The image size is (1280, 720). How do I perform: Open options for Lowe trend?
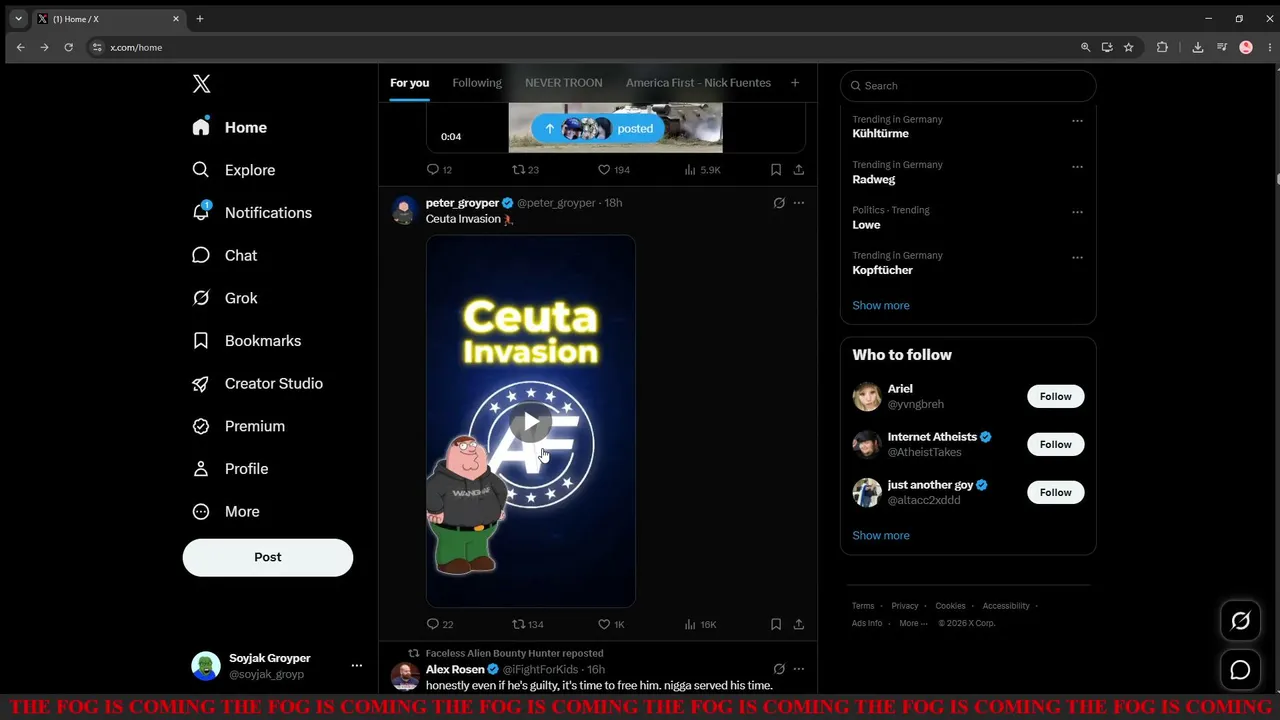(1077, 212)
